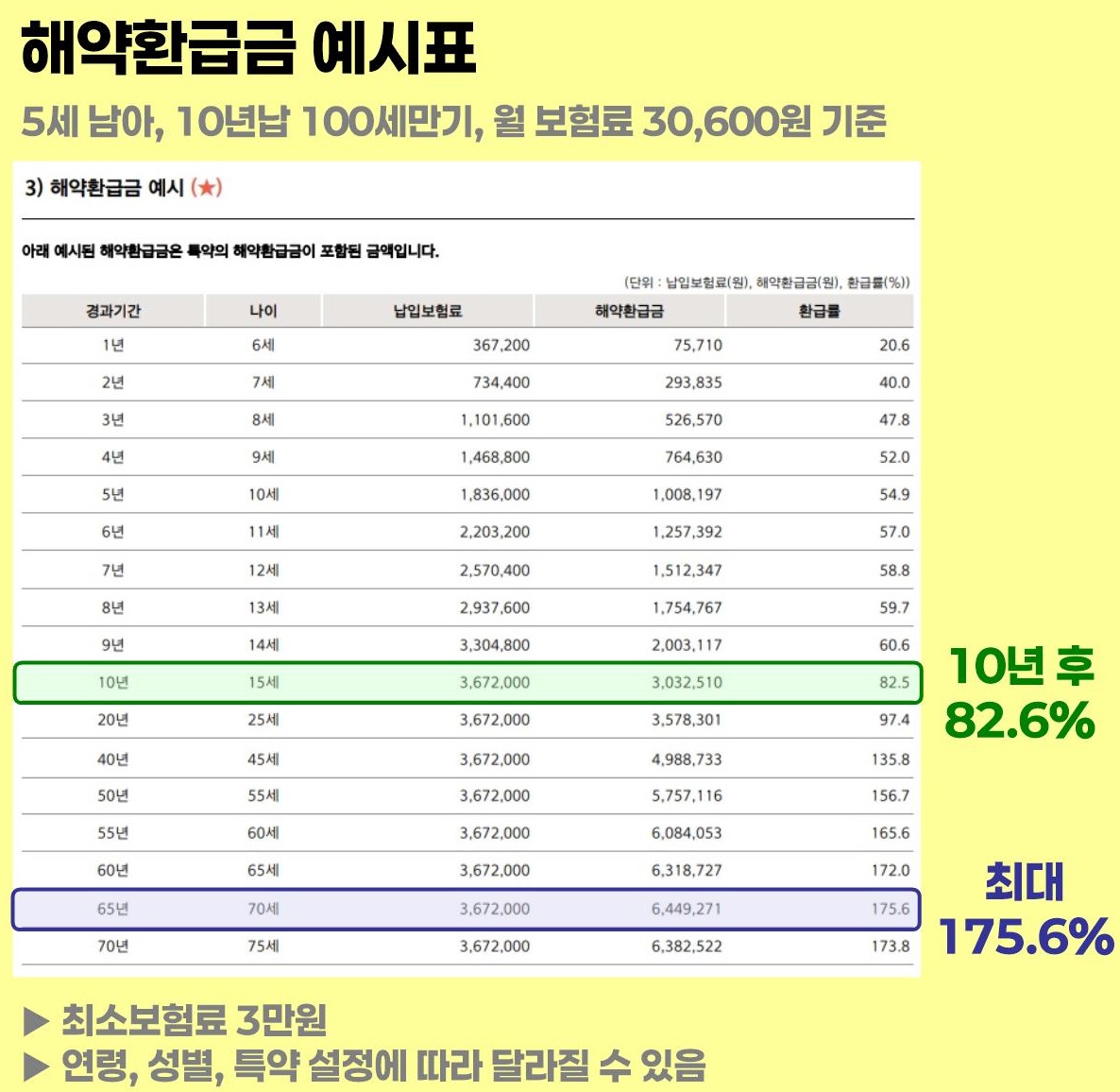Click refund amount 4,988,733 in 40년 row
Viewport: 1120px width, 1092px height.
[687, 759]
